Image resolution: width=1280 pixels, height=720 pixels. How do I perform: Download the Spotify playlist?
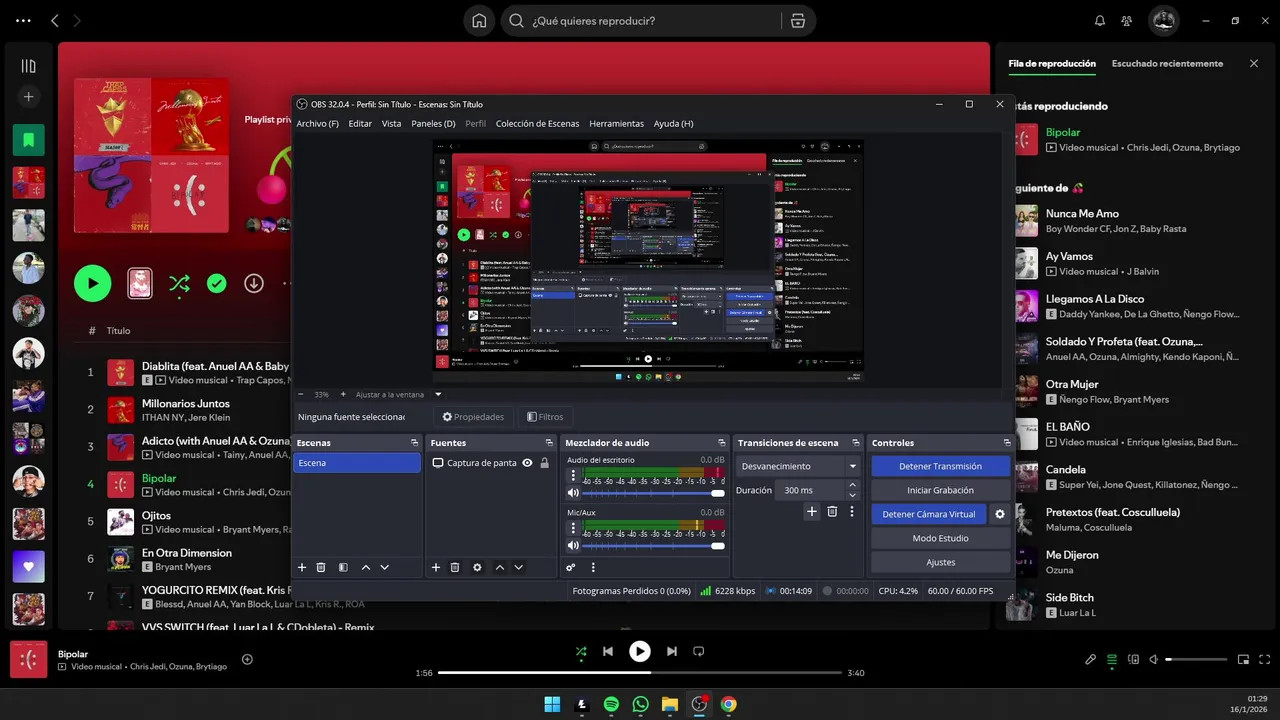coord(254,284)
